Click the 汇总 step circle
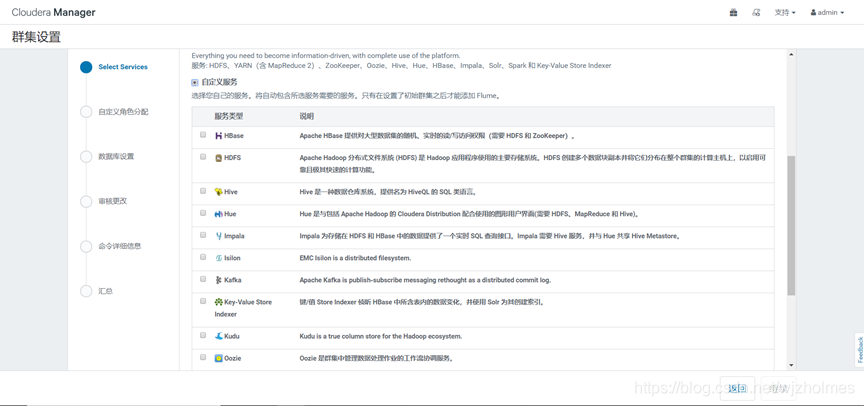This screenshot has width=864, height=406. (85, 291)
